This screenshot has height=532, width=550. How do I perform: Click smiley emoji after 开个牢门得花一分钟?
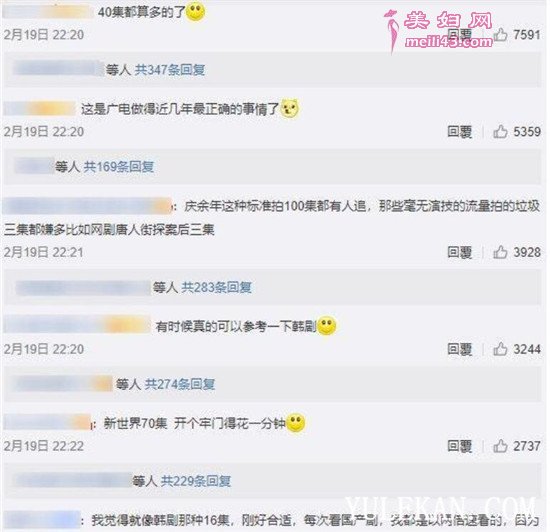(296, 422)
